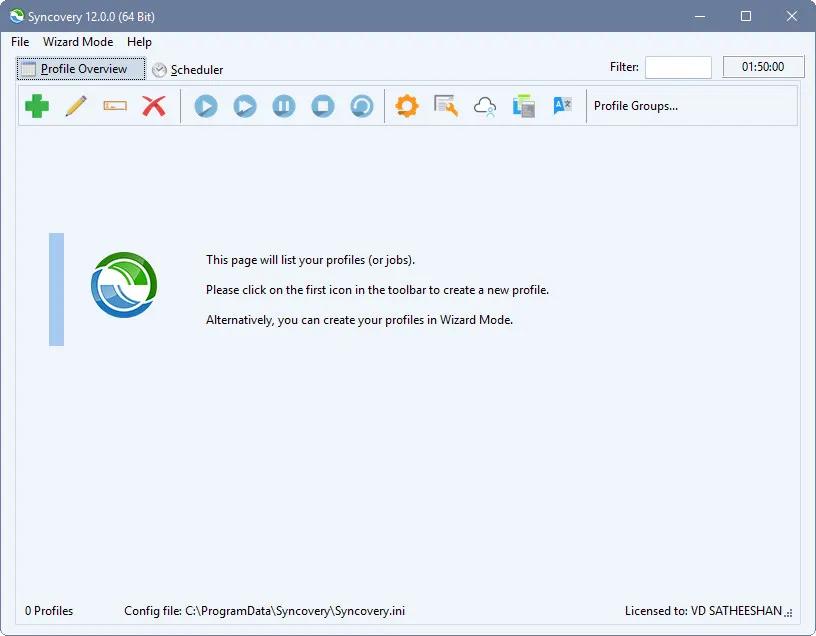The height and width of the screenshot is (636, 816).
Task: Click the Syncovery logo in the window
Action: pos(124,285)
